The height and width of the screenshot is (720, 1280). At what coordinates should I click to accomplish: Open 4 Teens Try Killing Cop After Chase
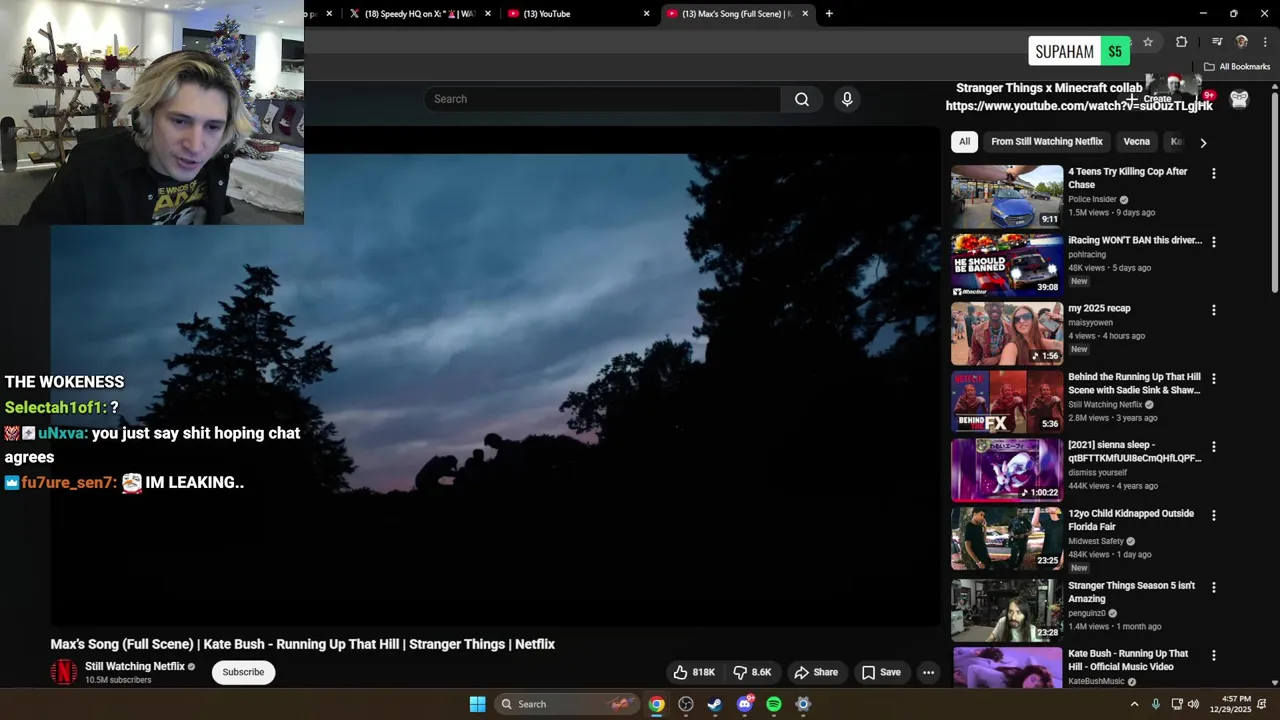click(x=1127, y=178)
